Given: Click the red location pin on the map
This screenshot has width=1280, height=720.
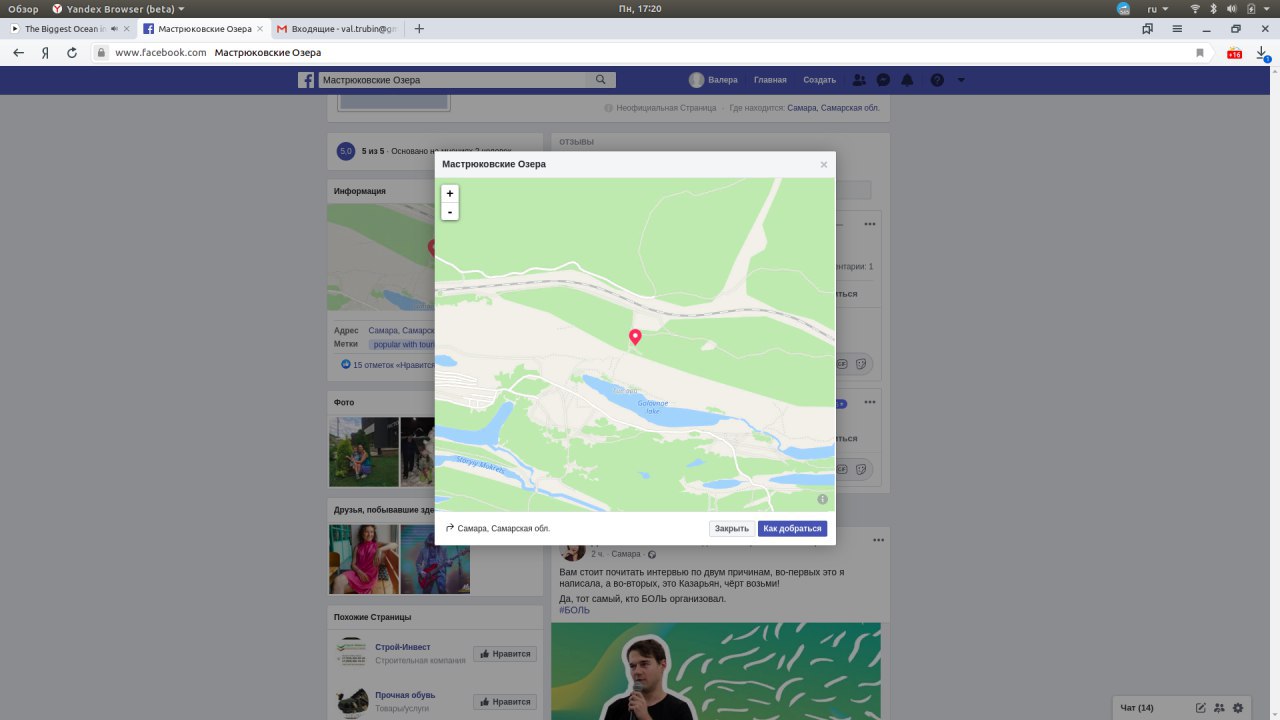Looking at the screenshot, I should [634, 338].
